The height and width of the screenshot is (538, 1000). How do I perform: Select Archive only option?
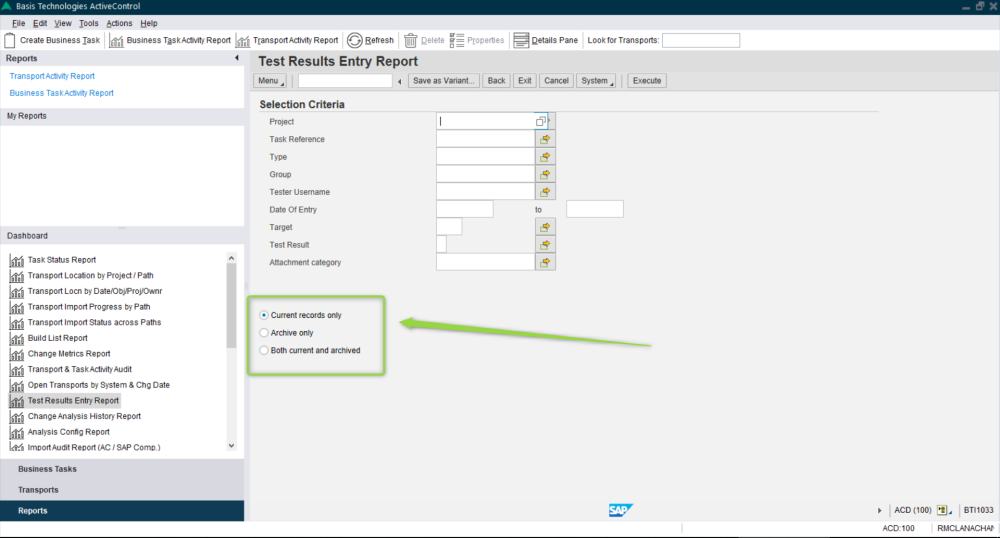[x=264, y=333]
